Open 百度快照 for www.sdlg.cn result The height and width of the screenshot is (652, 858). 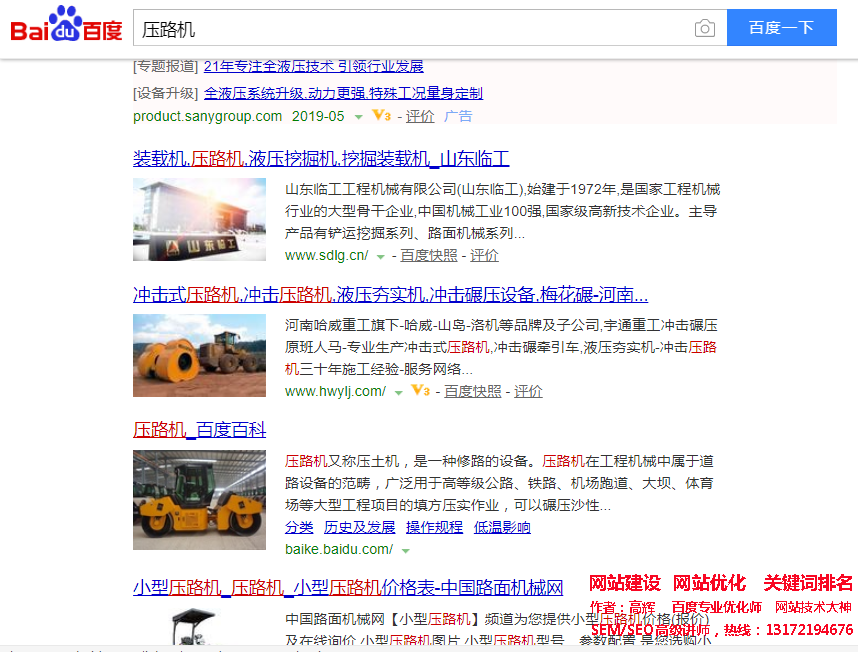click(x=429, y=255)
